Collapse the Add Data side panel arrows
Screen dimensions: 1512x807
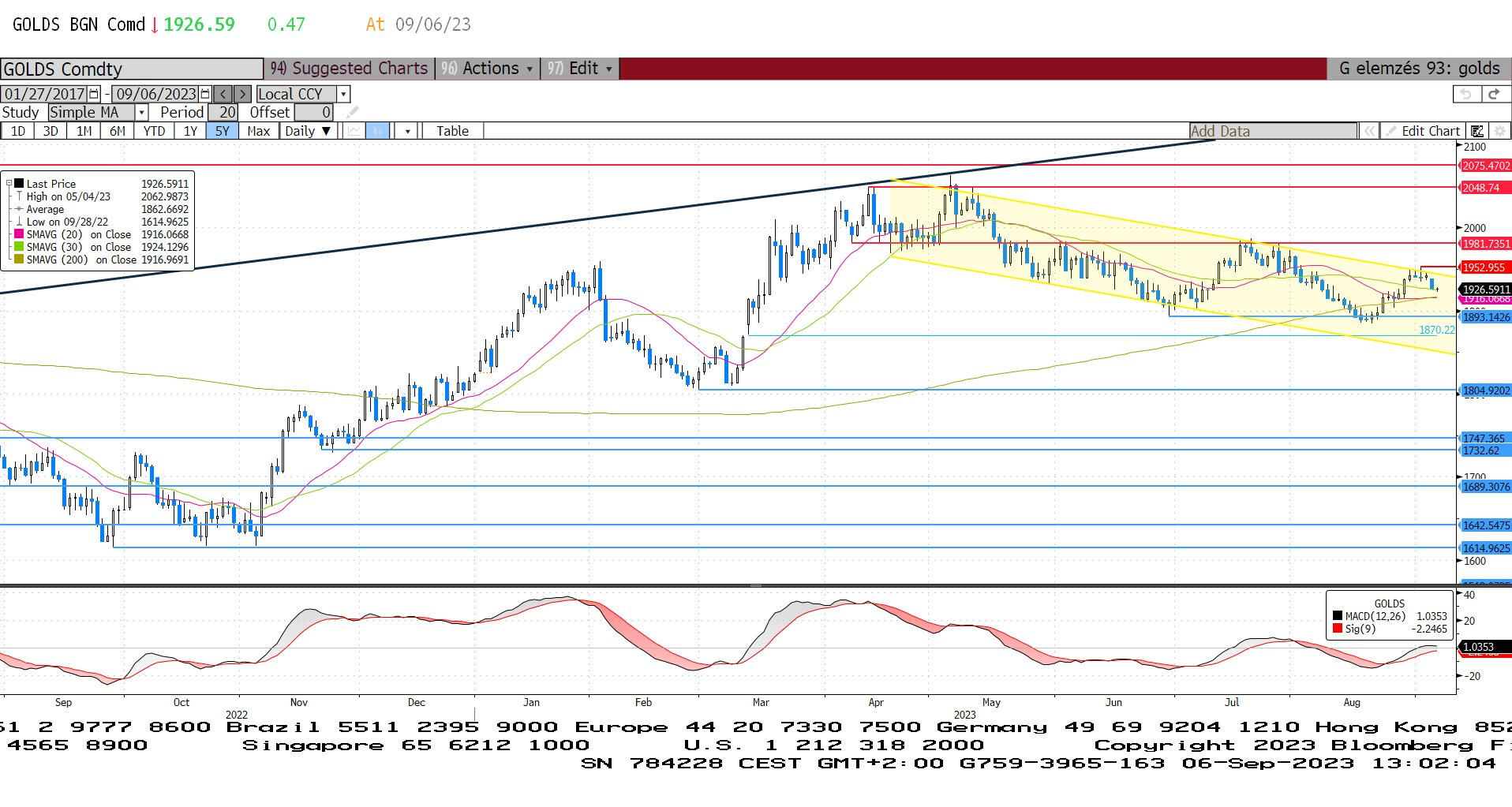(1369, 131)
